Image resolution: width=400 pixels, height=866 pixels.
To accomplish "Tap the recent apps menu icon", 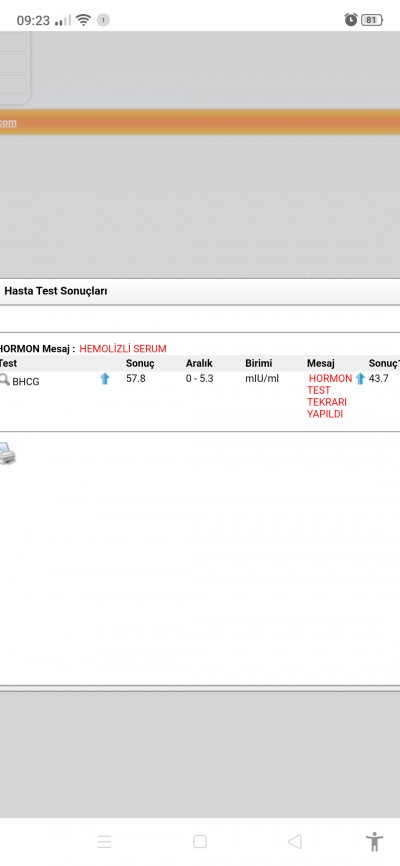I will (x=104, y=841).
